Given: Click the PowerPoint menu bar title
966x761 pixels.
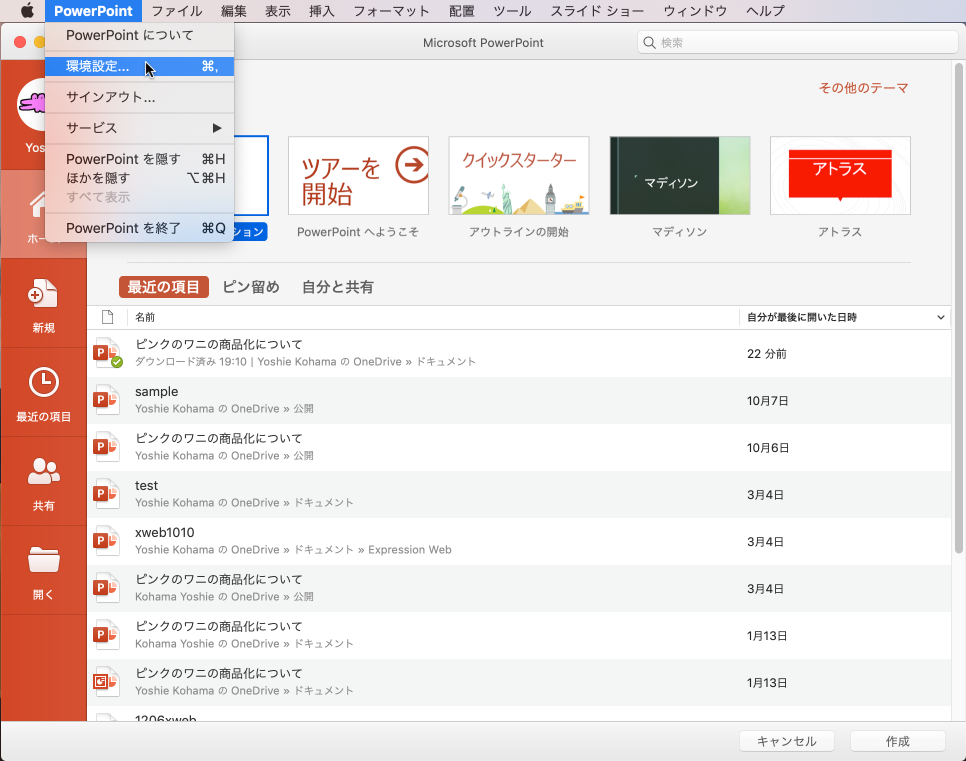Looking at the screenshot, I should pyautogui.click(x=93, y=10).
